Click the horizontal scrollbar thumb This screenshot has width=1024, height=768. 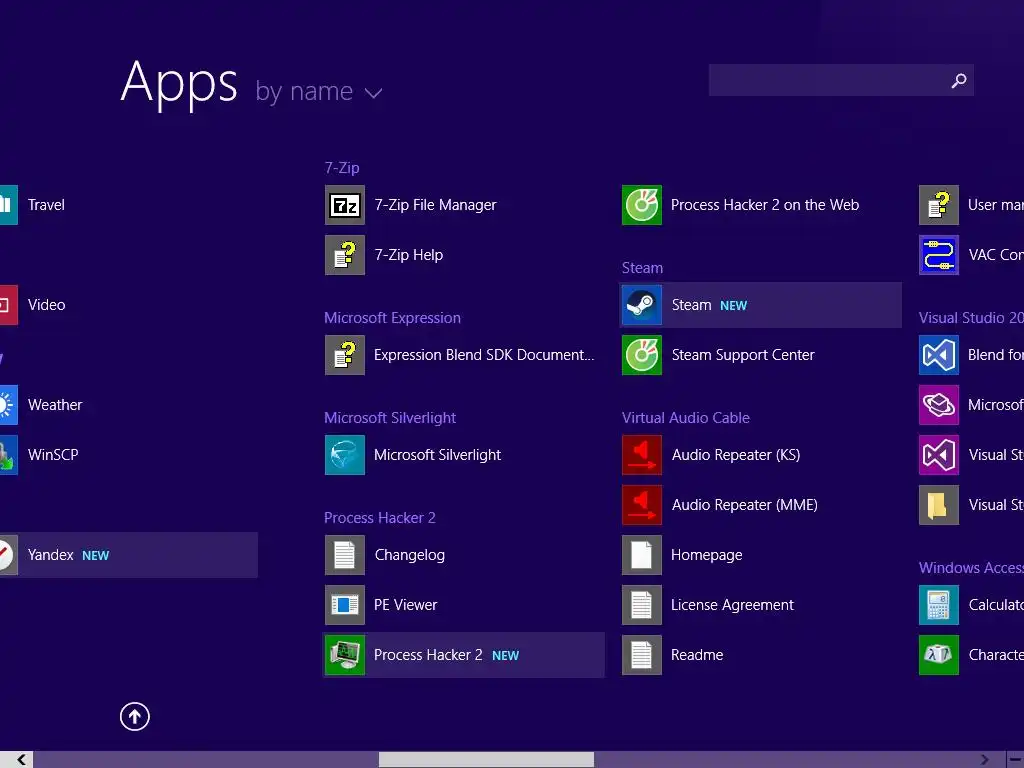487,760
